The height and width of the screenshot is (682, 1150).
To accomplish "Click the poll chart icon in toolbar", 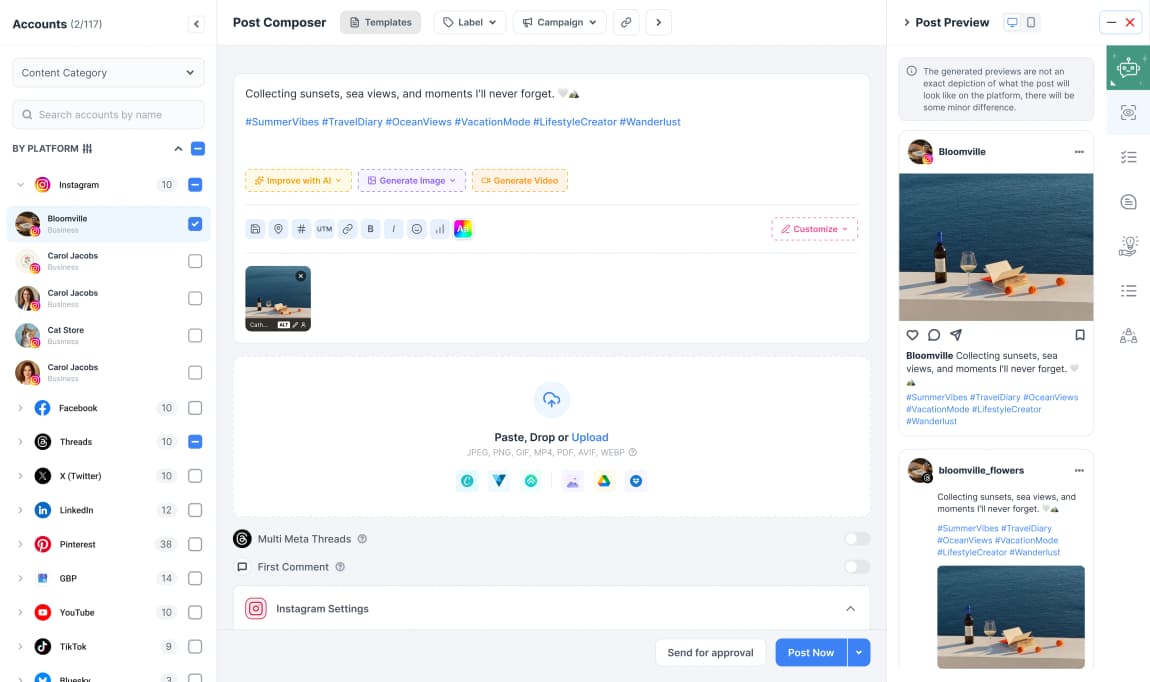I will [x=440, y=229].
